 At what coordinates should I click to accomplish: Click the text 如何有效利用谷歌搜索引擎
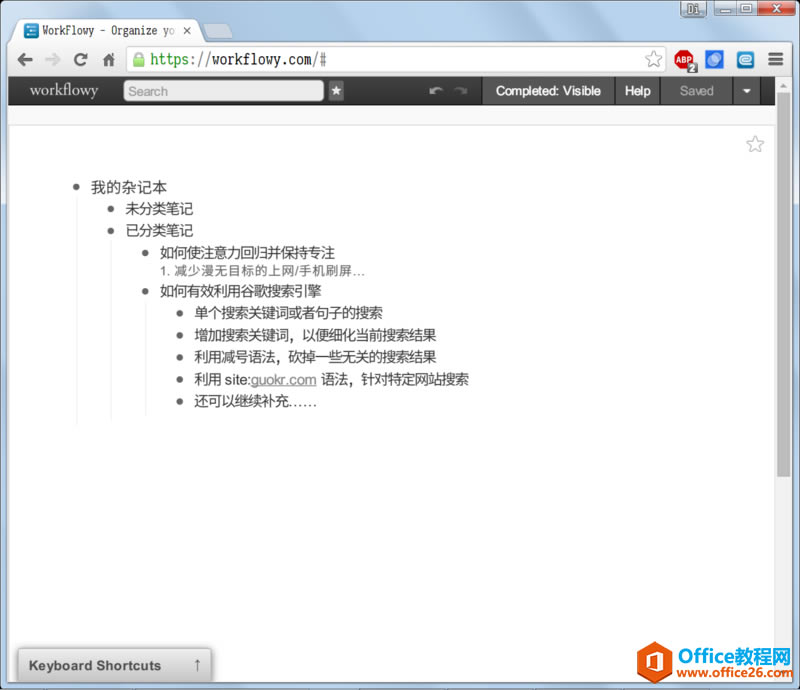tap(241, 291)
